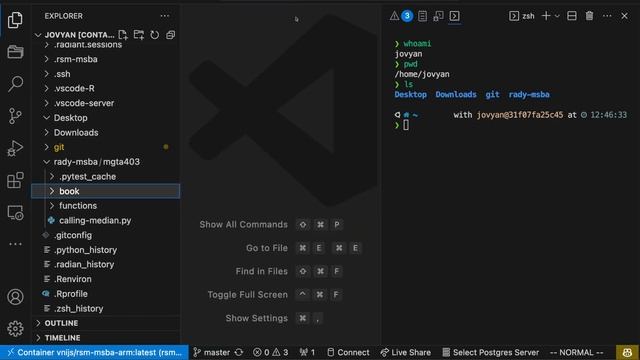Click the terminal input prompt cursor

click(406, 125)
